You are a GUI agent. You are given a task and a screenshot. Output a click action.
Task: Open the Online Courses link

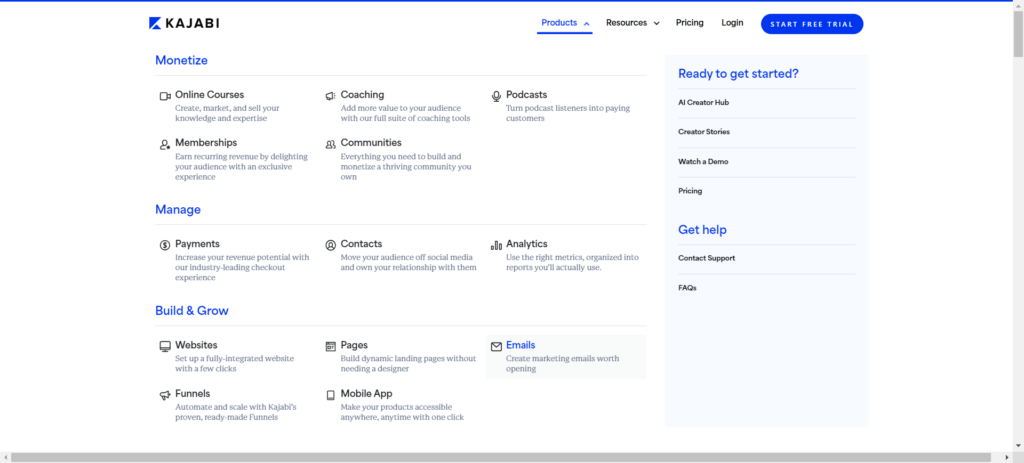pos(209,95)
